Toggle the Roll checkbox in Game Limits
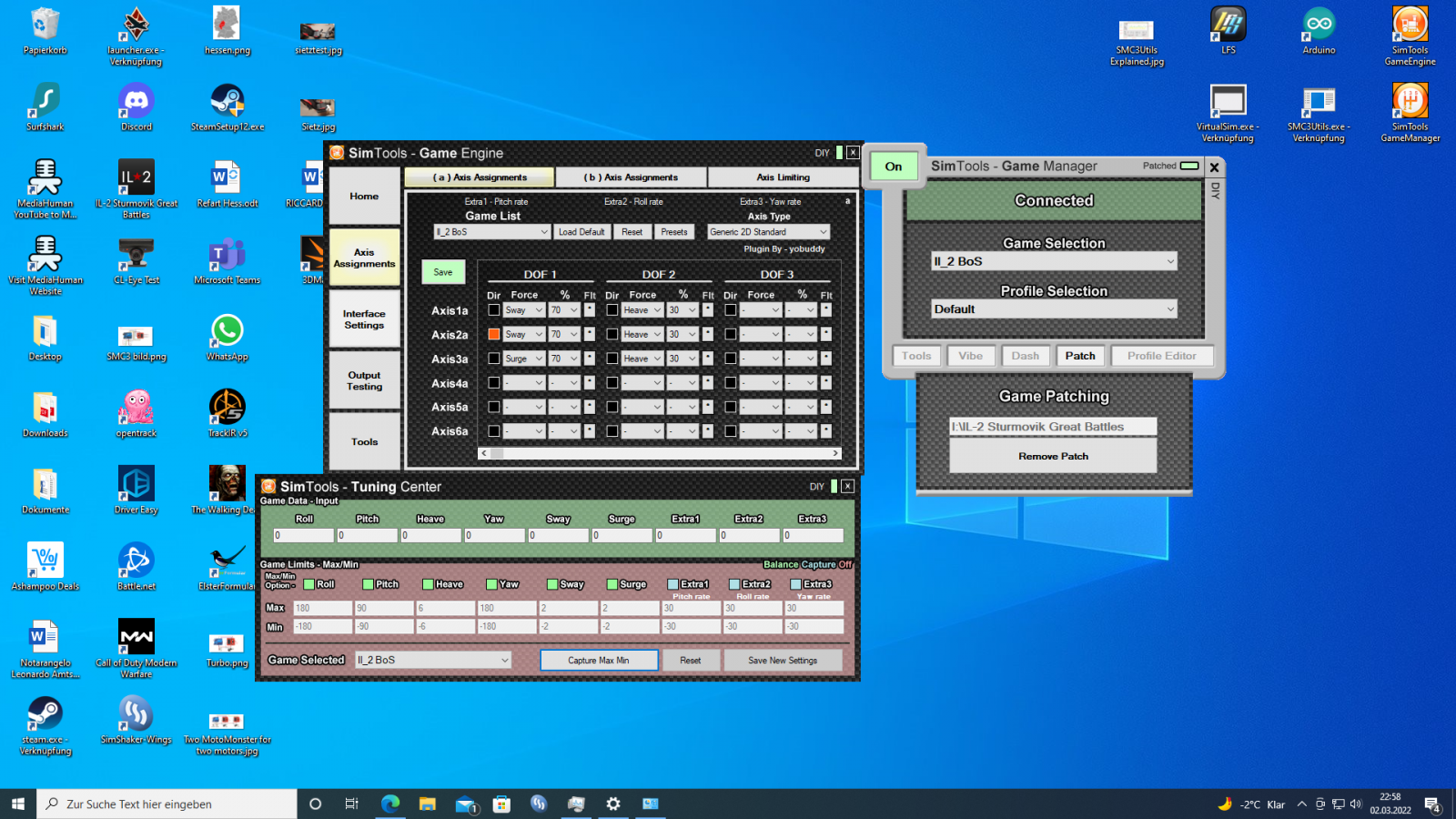The height and width of the screenshot is (819, 1456). [309, 584]
